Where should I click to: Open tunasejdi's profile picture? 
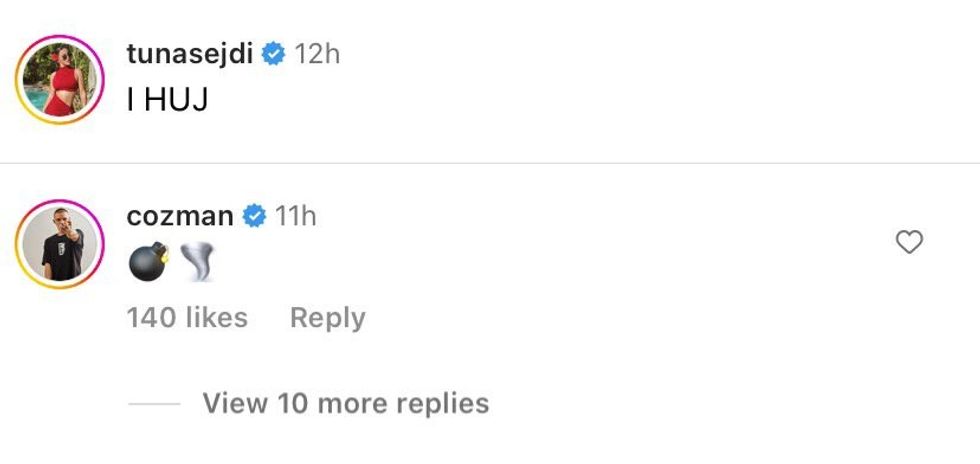pyautogui.click(x=60, y=80)
